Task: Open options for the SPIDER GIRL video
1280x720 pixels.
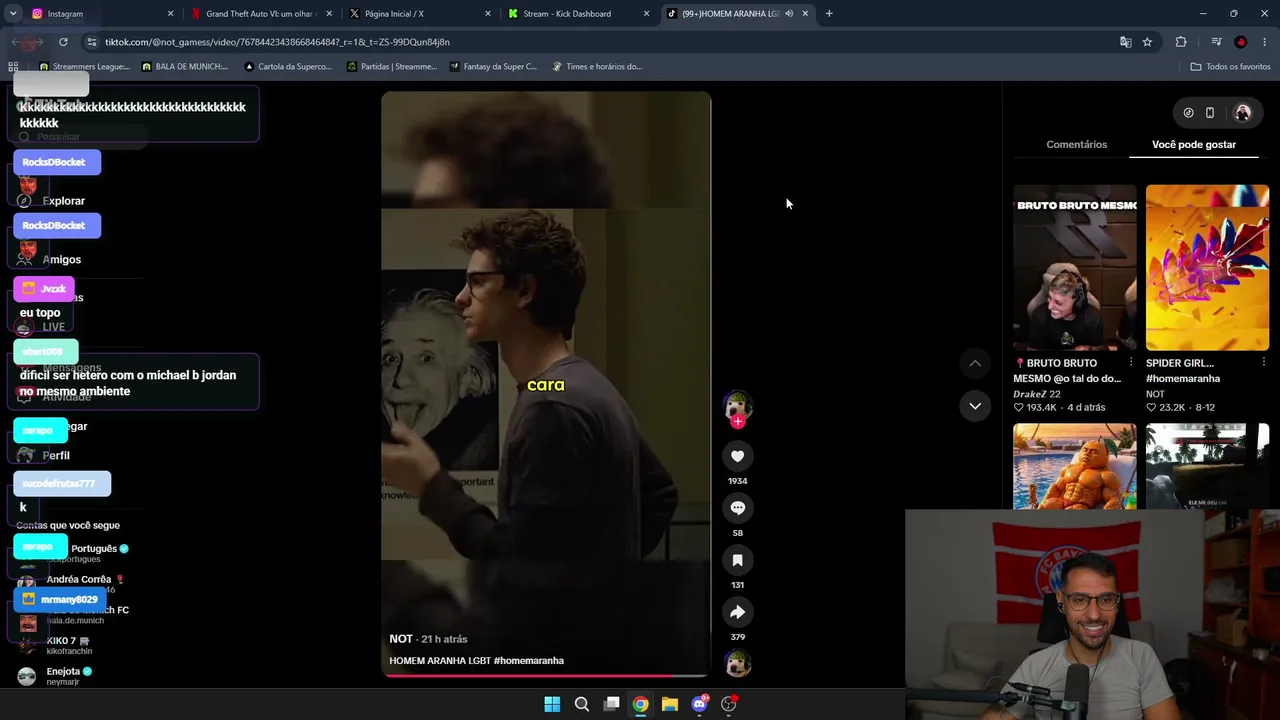Action: click(x=1264, y=363)
